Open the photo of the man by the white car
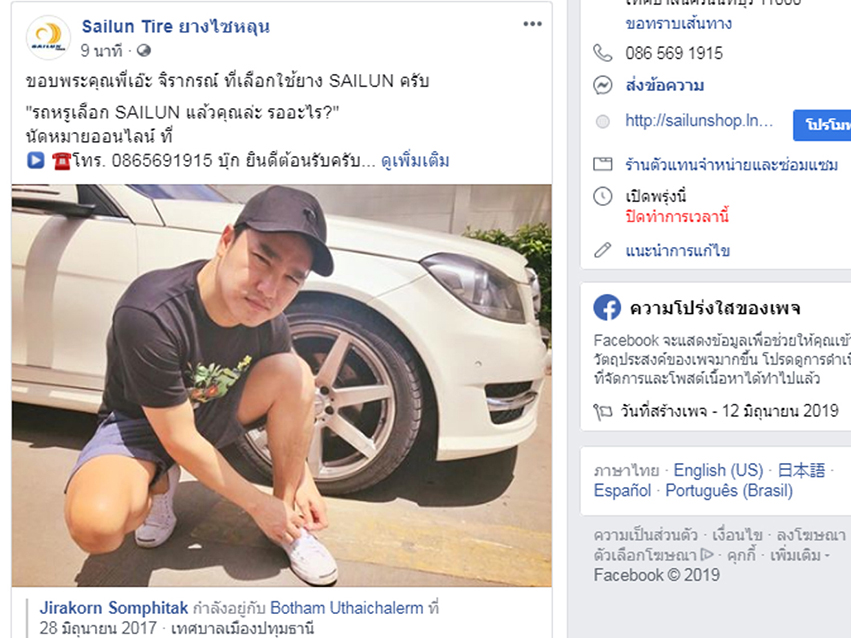 [281, 385]
